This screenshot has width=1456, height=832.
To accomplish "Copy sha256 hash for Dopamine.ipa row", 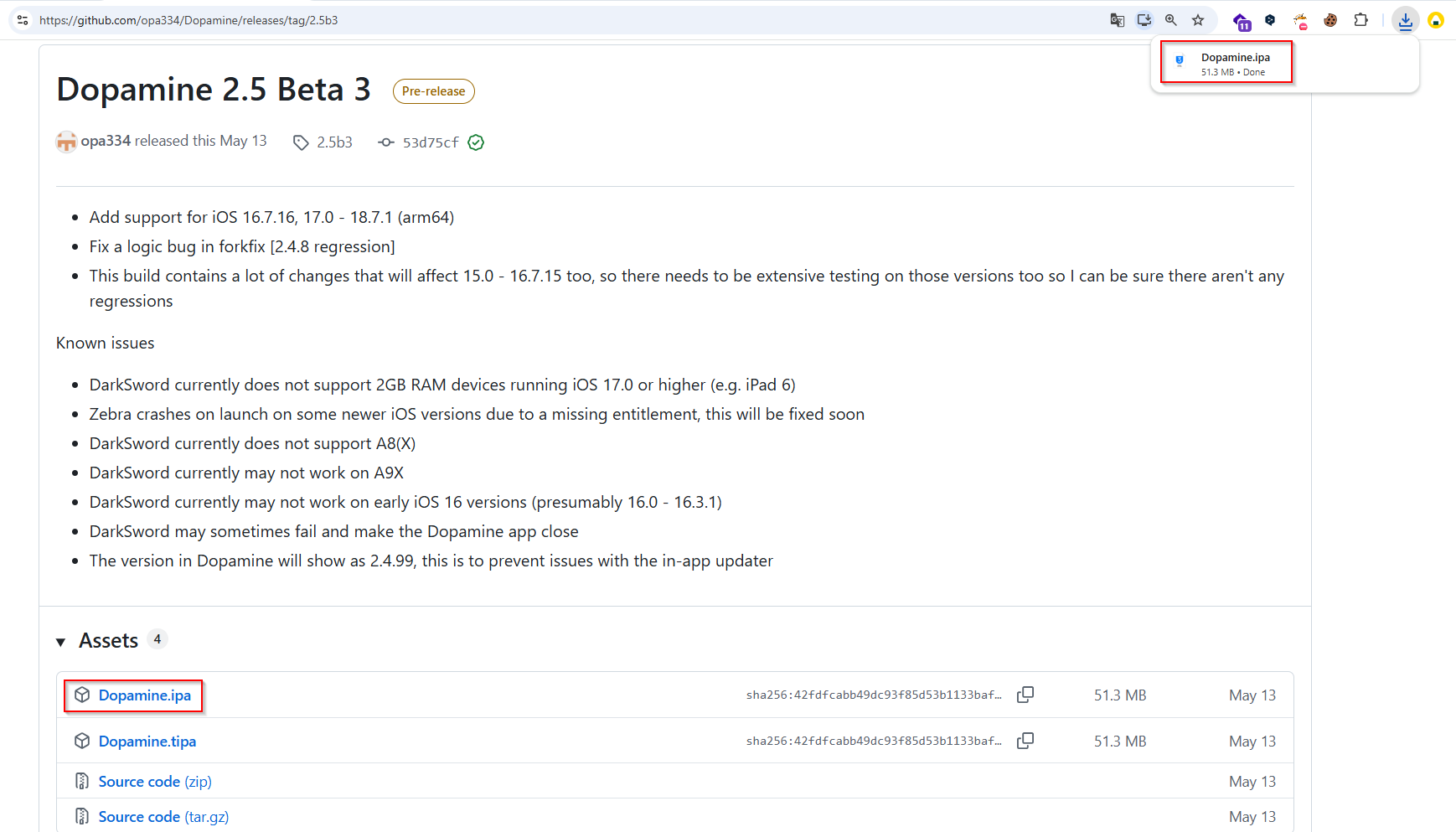I will pos(1025,695).
